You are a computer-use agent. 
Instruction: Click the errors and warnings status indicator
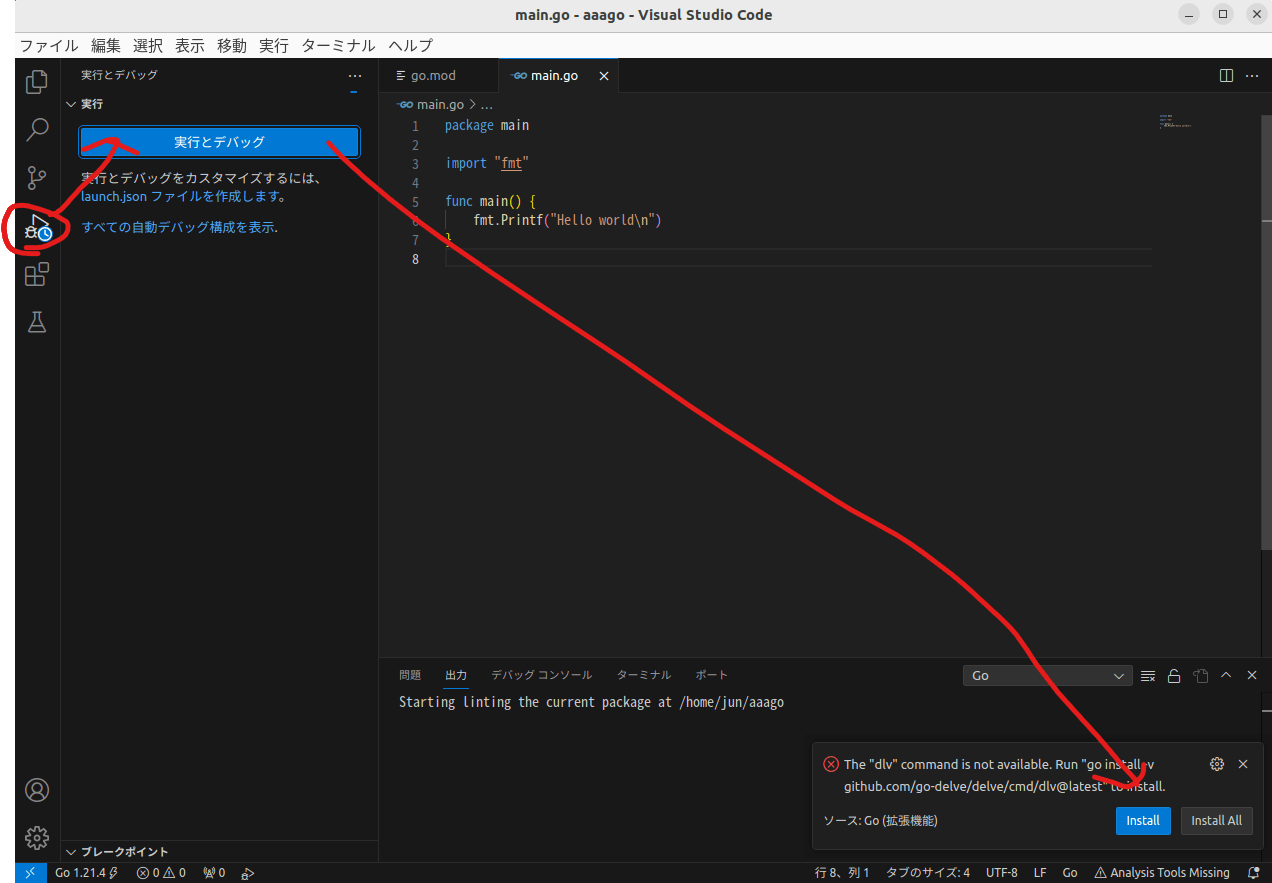pos(161,873)
